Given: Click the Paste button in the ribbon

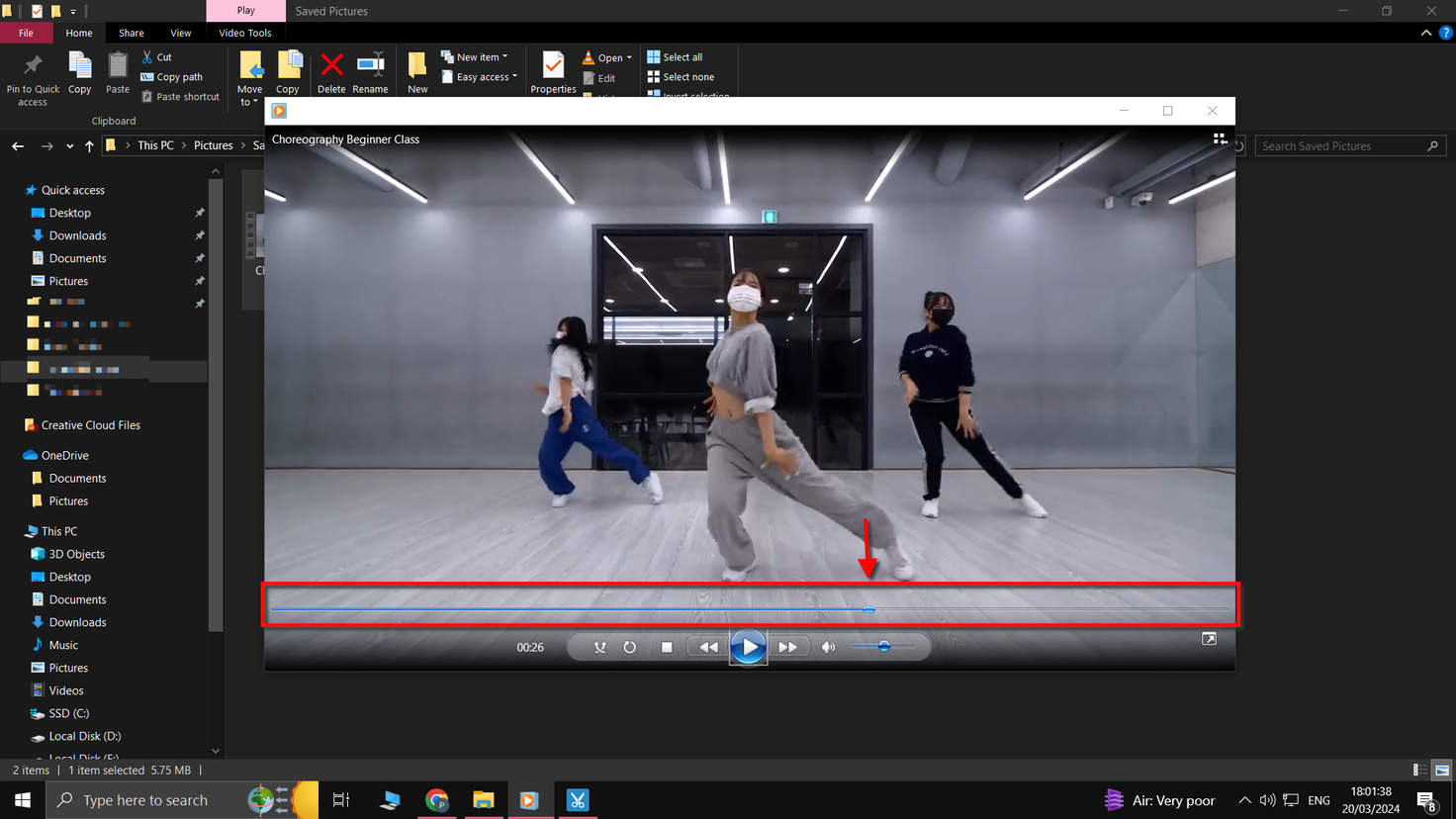Looking at the screenshot, I should pyautogui.click(x=118, y=74).
